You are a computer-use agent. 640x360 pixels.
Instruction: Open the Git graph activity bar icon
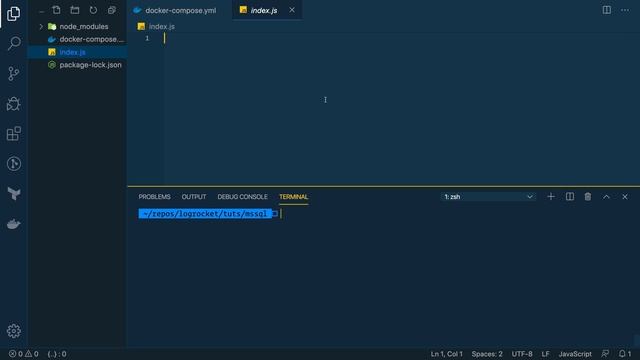click(x=13, y=164)
